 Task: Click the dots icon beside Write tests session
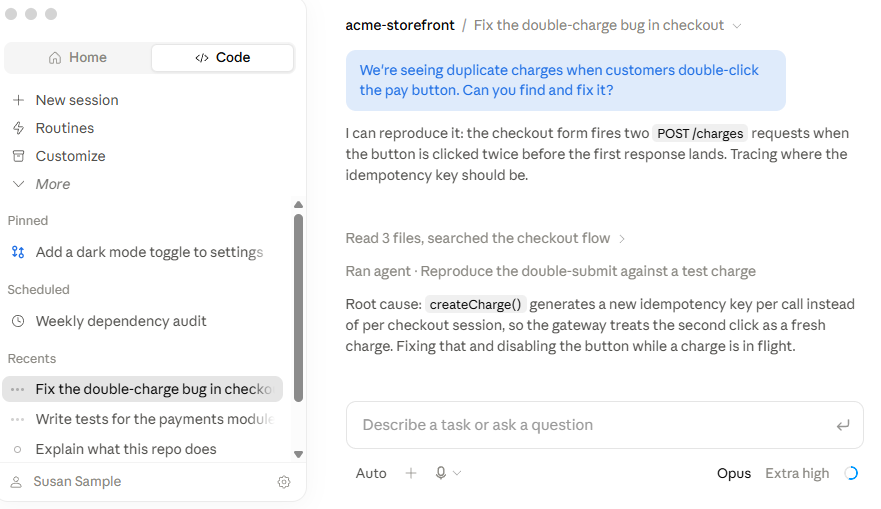point(17,419)
